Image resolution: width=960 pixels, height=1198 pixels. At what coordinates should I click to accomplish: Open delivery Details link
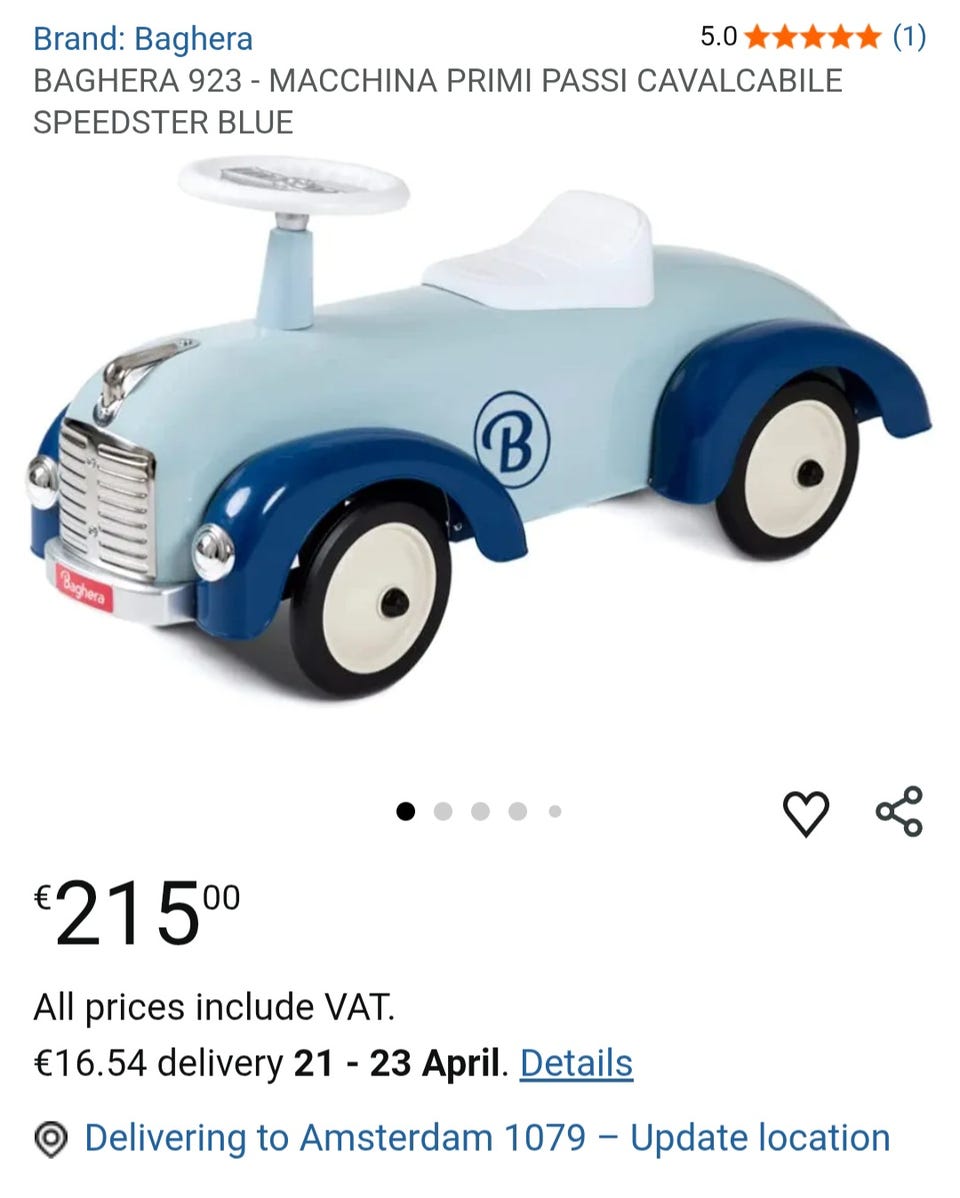pyautogui.click(x=576, y=1063)
